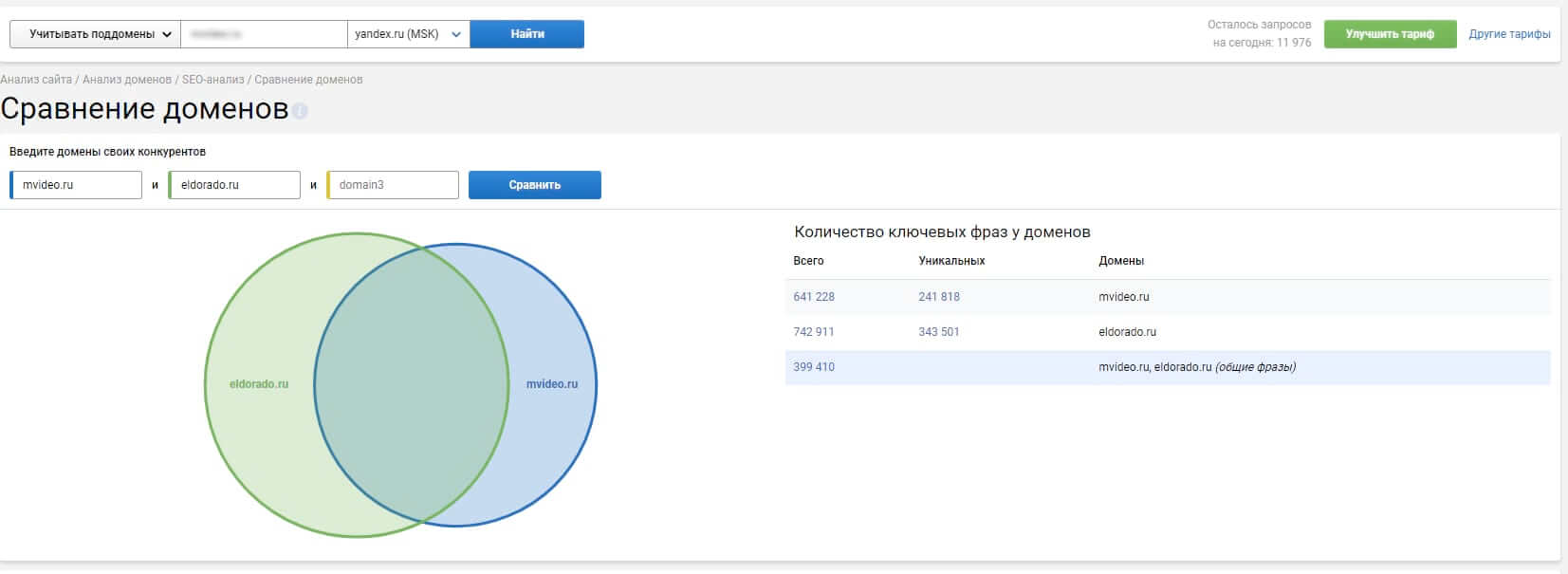The image size is (1568, 574).
Task: Click the eldorado.ru domain input field
Action: (x=234, y=185)
